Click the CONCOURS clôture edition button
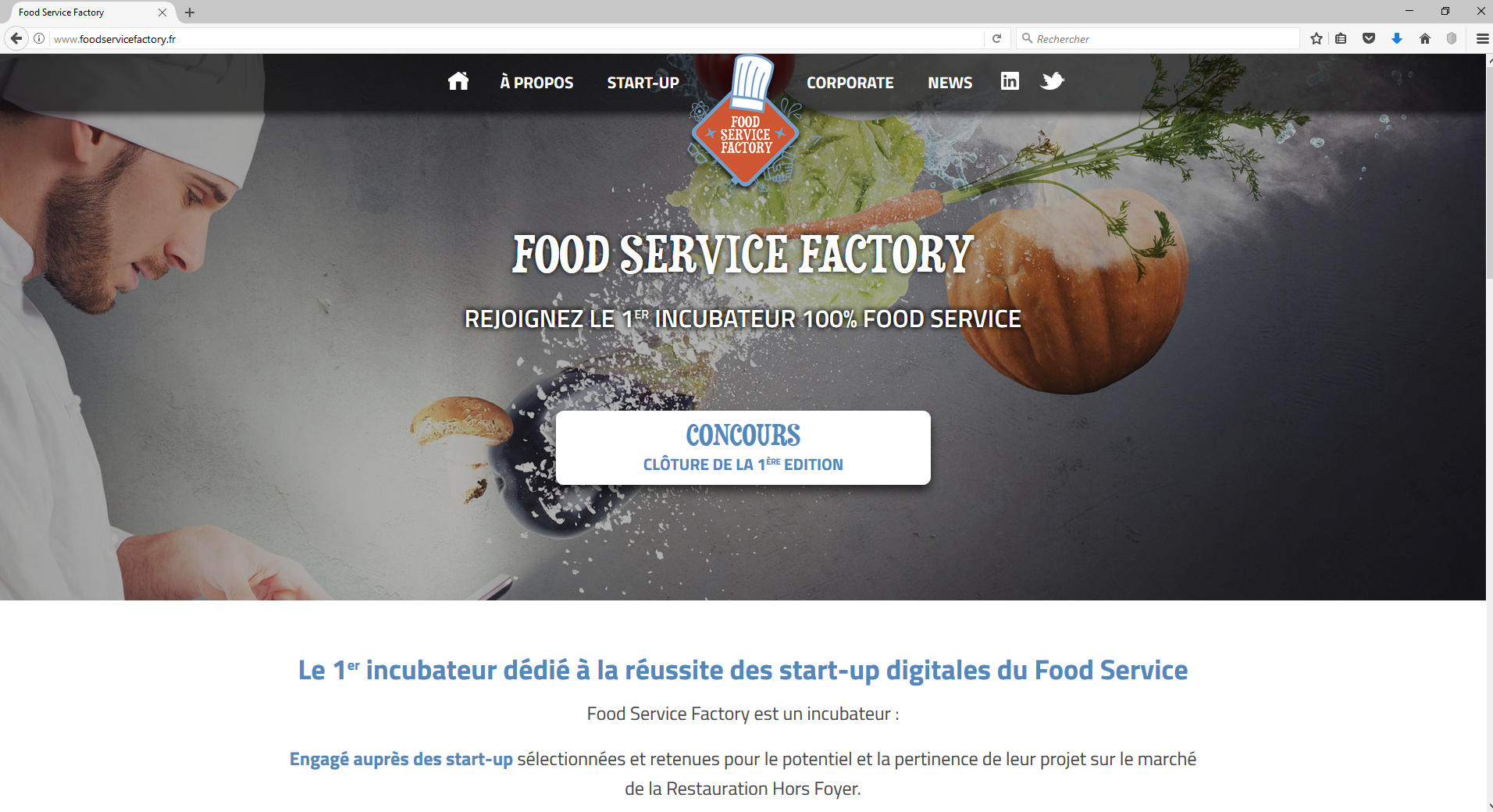The width and height of the screenshot is (1493, 812). pos(743,447)
